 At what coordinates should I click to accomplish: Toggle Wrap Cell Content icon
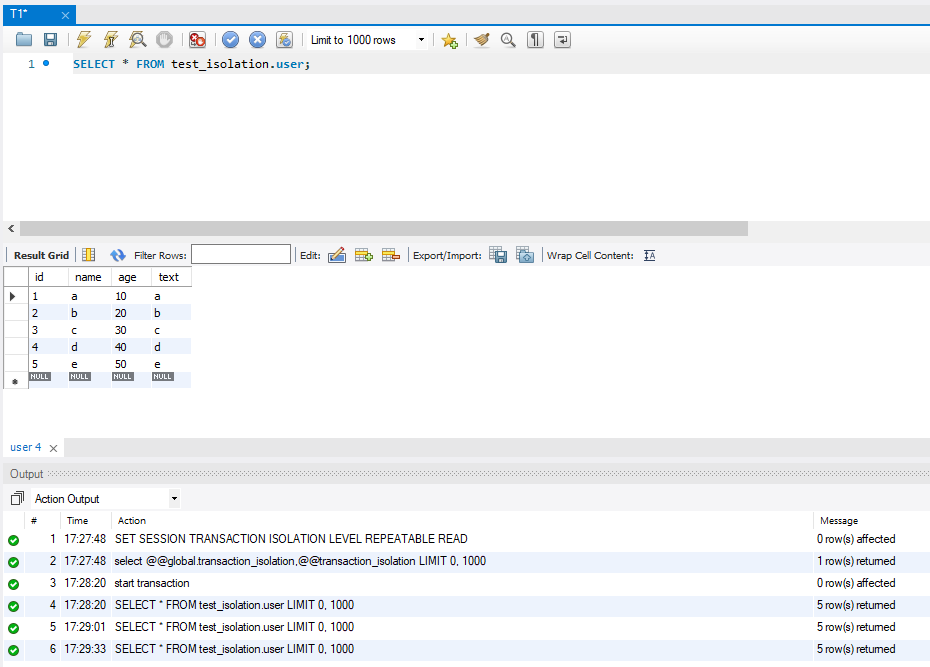click(x=649, y=256)
